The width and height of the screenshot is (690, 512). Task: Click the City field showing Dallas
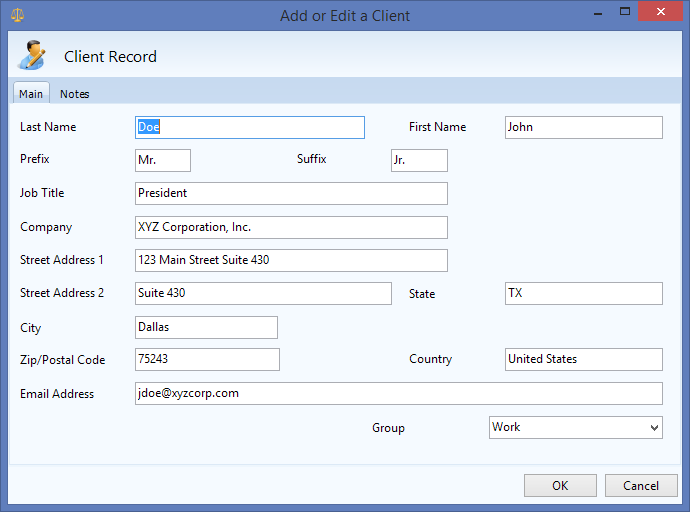pyautogui.click(x=206, y=327)
